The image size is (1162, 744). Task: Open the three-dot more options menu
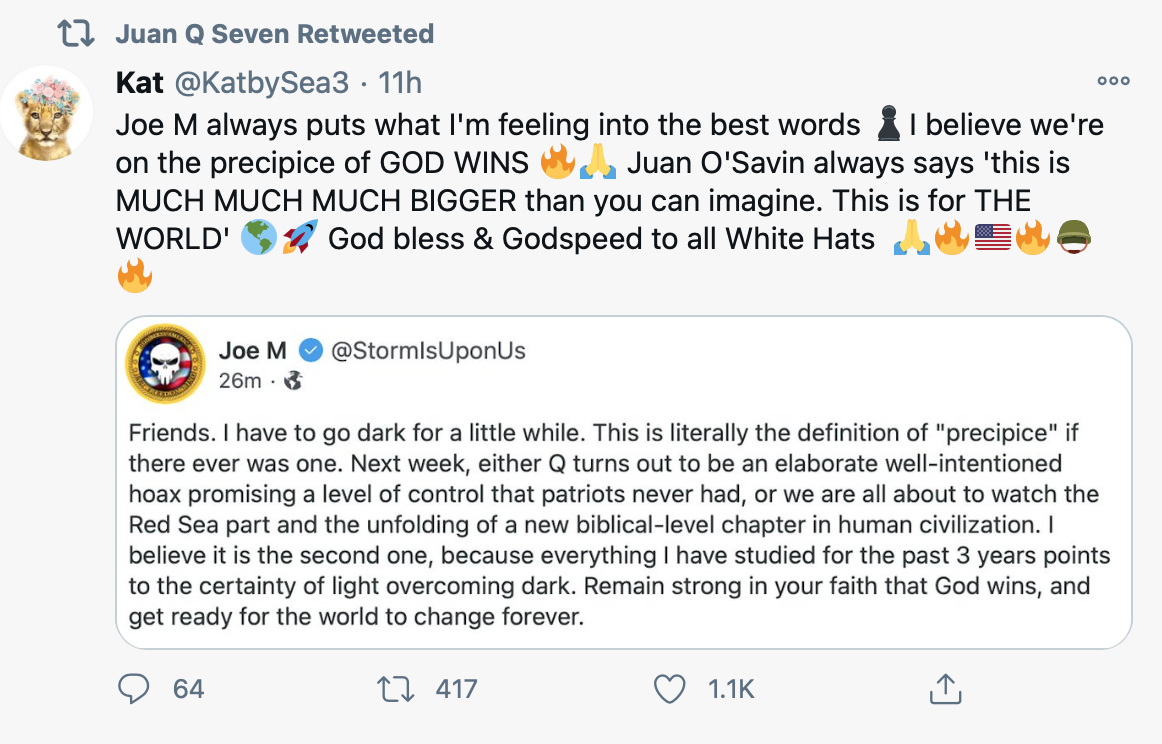1113,81
